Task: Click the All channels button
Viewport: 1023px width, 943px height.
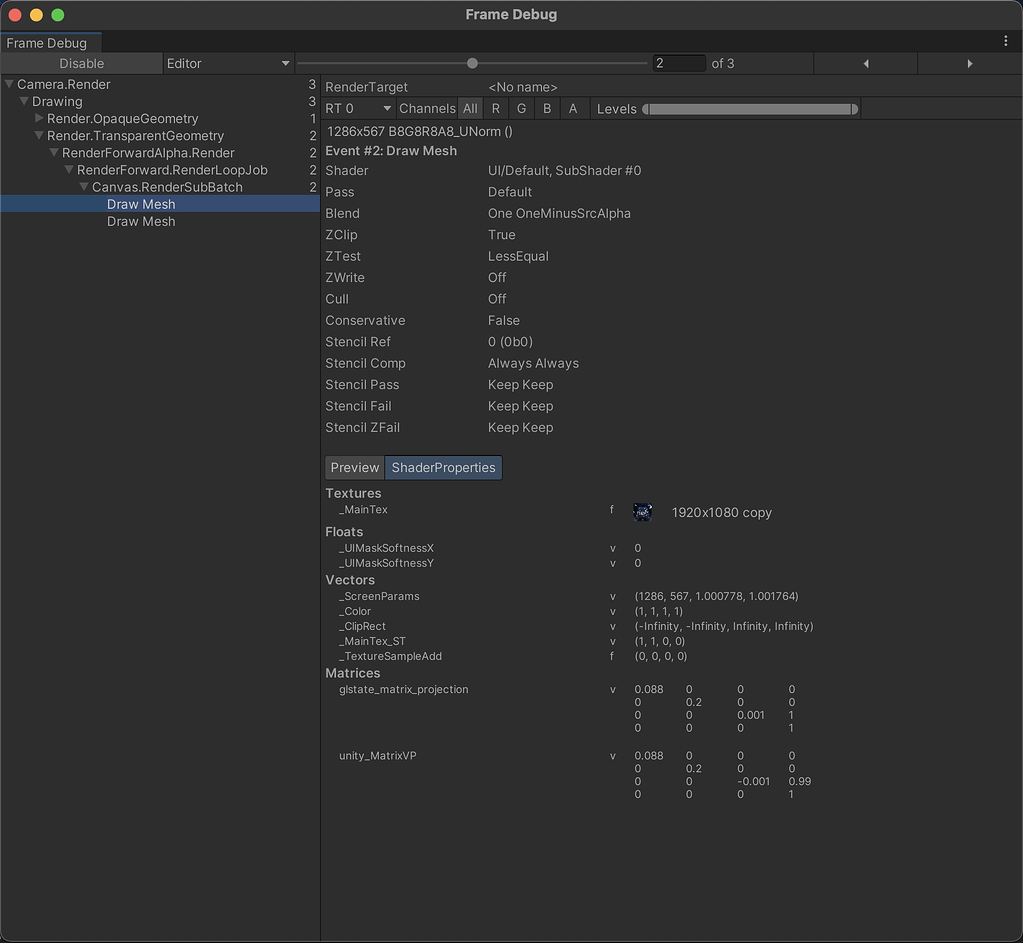Action: [470, 108]
